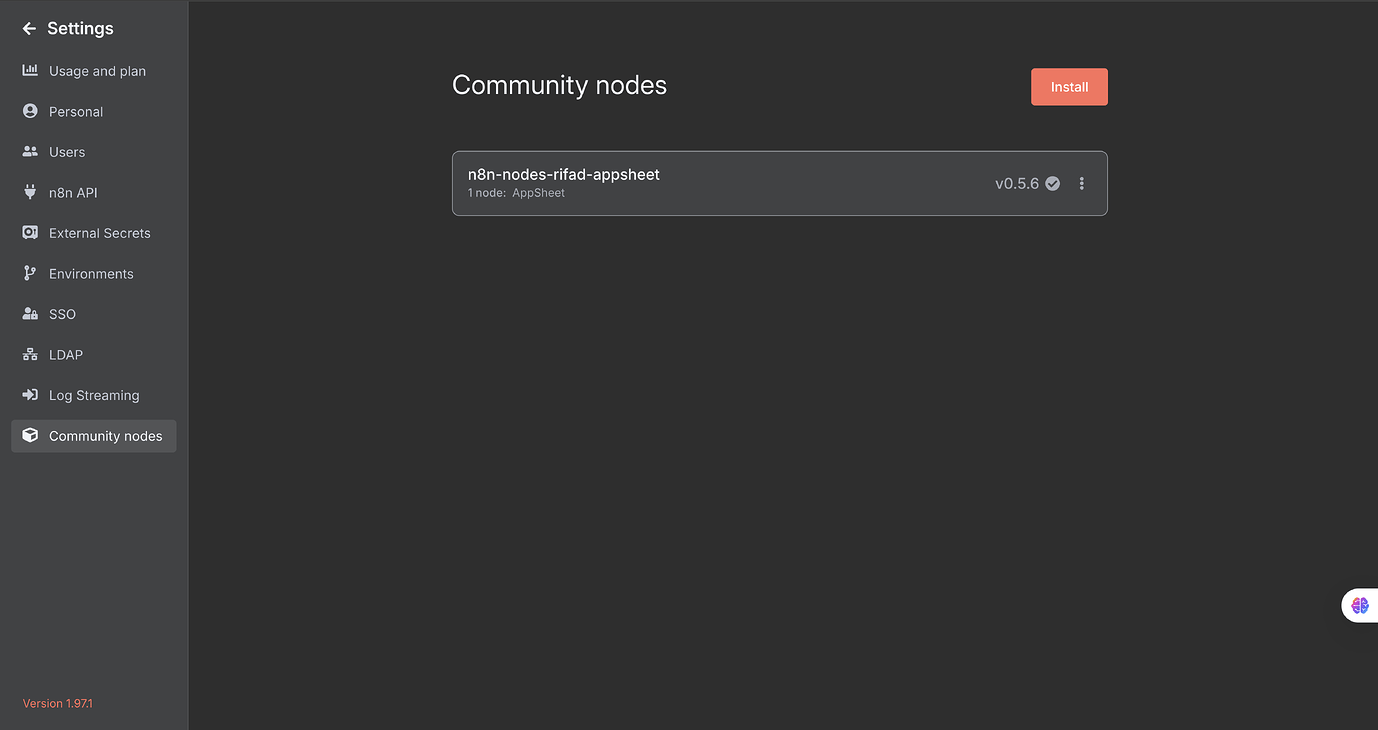Open the SSO settings entry
The width and height of the screenshot is (1378, 730).
click(62, 313)
